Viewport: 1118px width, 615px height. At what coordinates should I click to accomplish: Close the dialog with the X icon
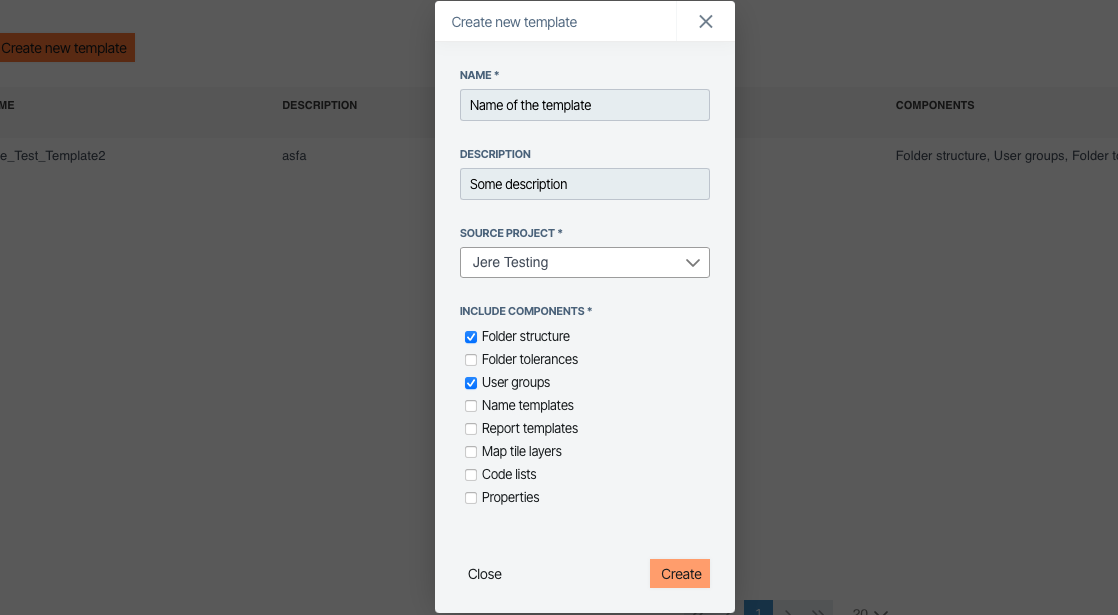705,22
